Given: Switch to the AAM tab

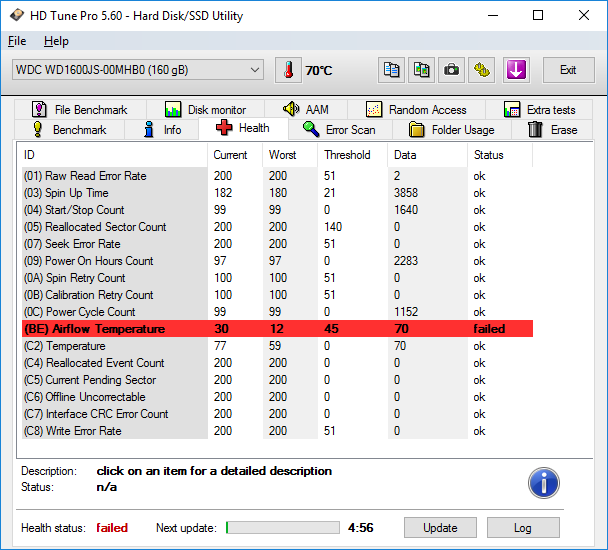Looking at the screenshot, I should (306, 110).
